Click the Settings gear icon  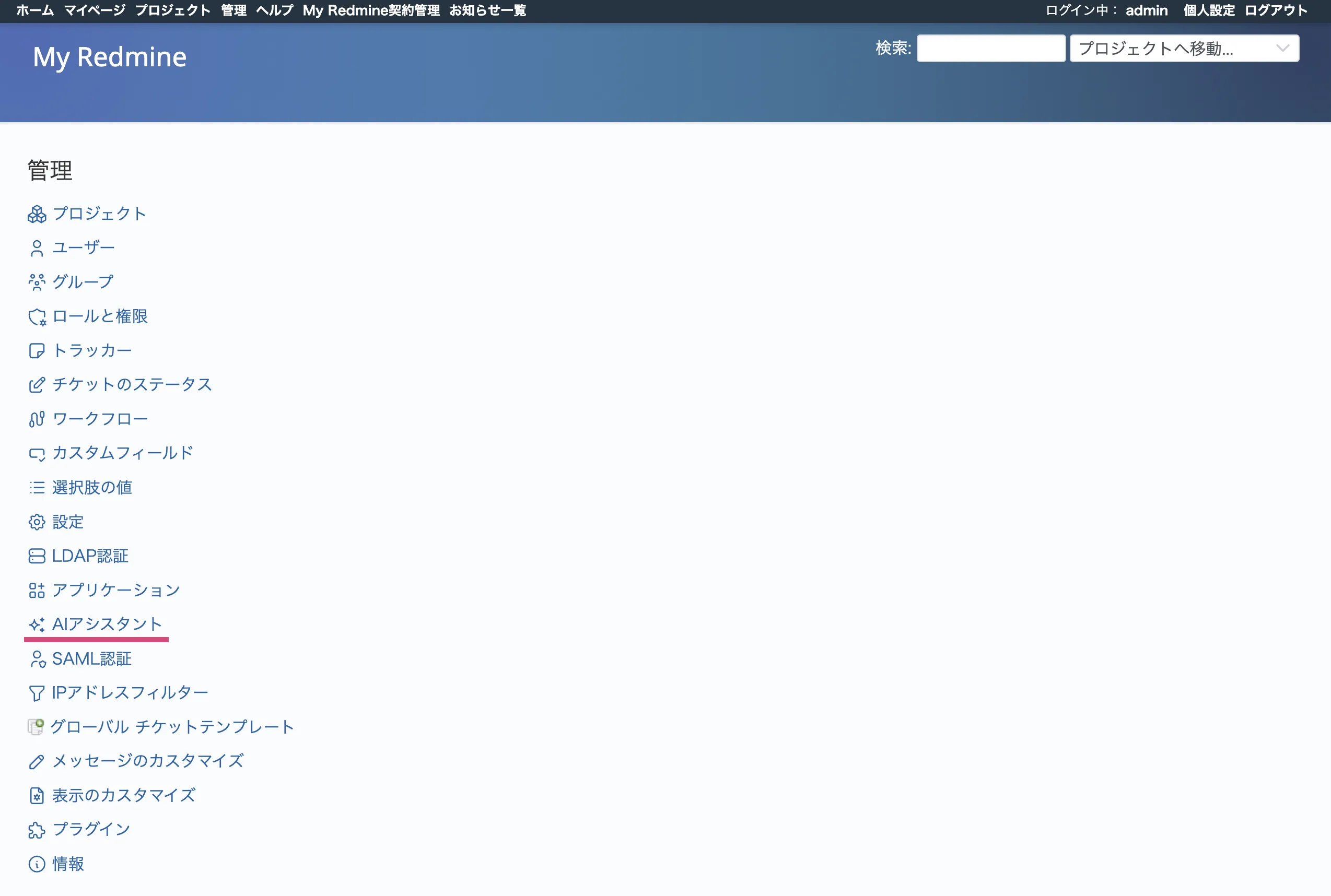[x=37, y=522]
